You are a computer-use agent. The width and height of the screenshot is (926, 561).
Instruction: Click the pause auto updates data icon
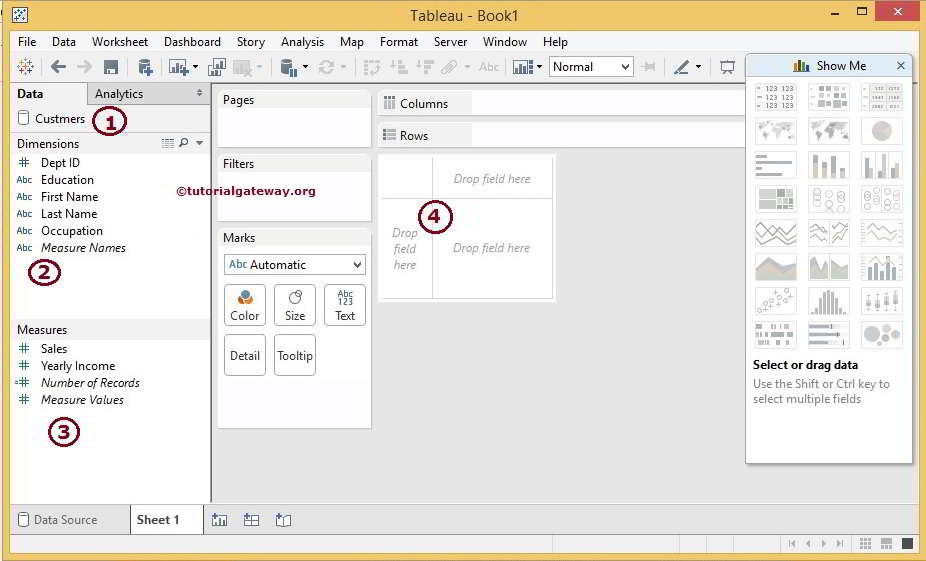point(289,67)
